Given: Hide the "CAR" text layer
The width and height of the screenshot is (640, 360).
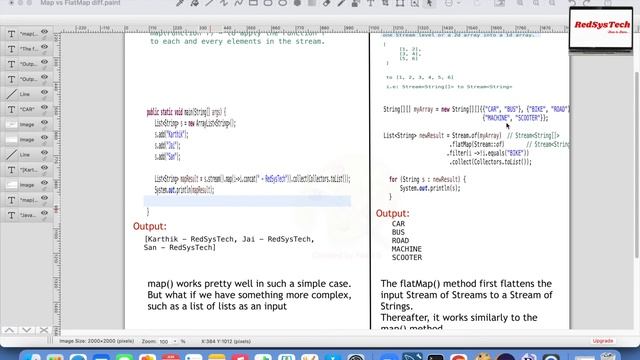Looking at the screenshot, I should pos(44,108).
